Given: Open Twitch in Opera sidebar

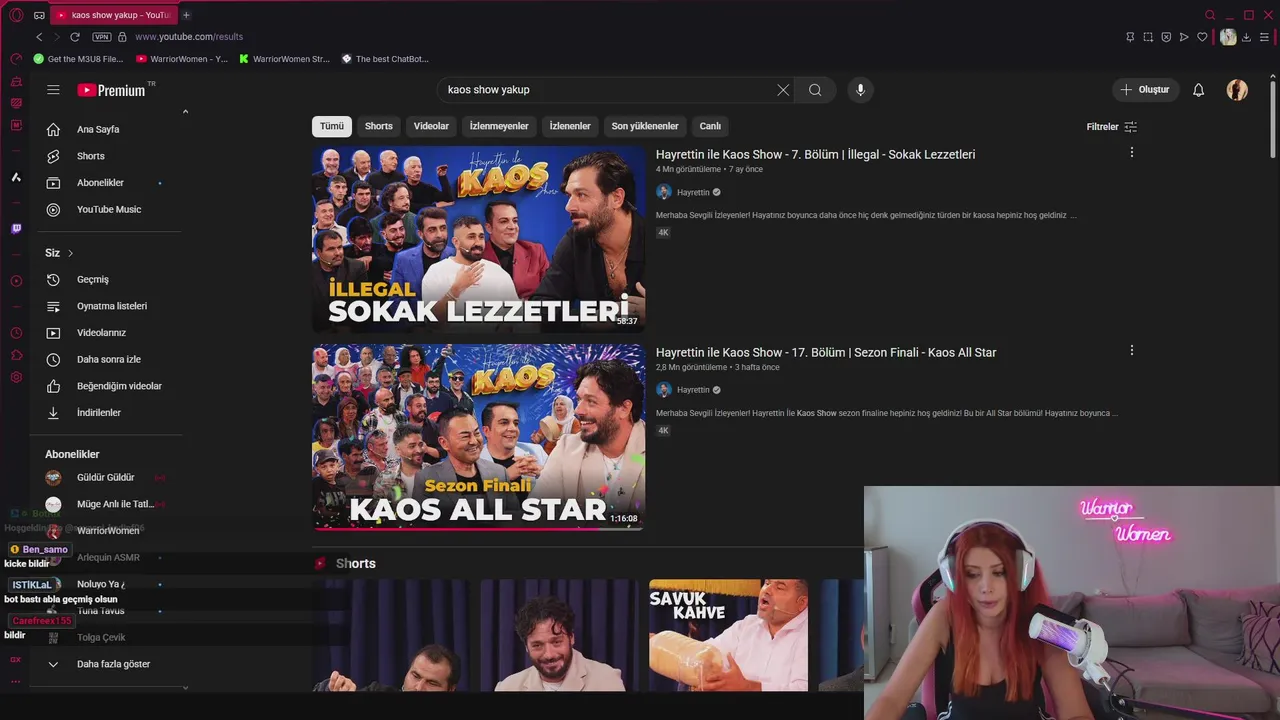Looking at the screenshot, I should click(16, 229).
